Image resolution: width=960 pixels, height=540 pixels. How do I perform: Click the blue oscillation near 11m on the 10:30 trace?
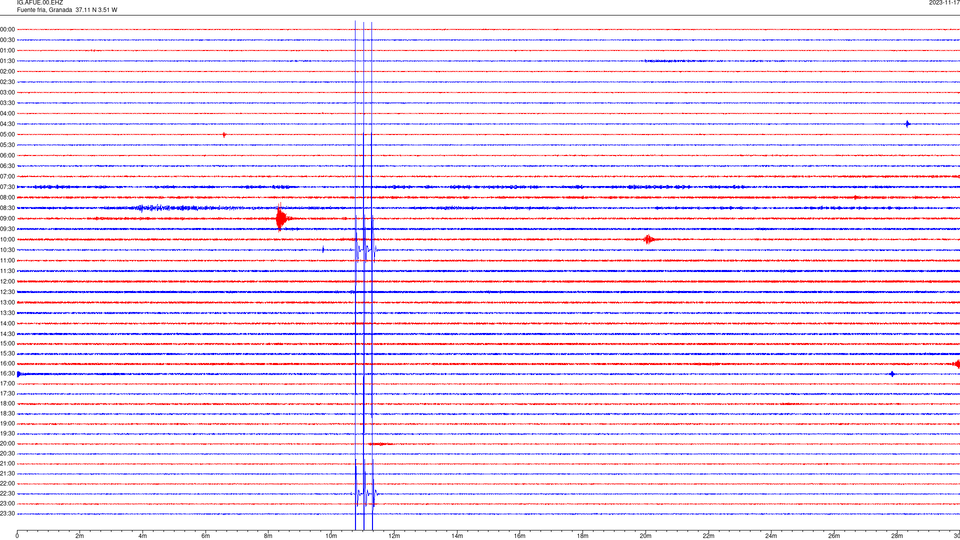(x=366, y=250)
